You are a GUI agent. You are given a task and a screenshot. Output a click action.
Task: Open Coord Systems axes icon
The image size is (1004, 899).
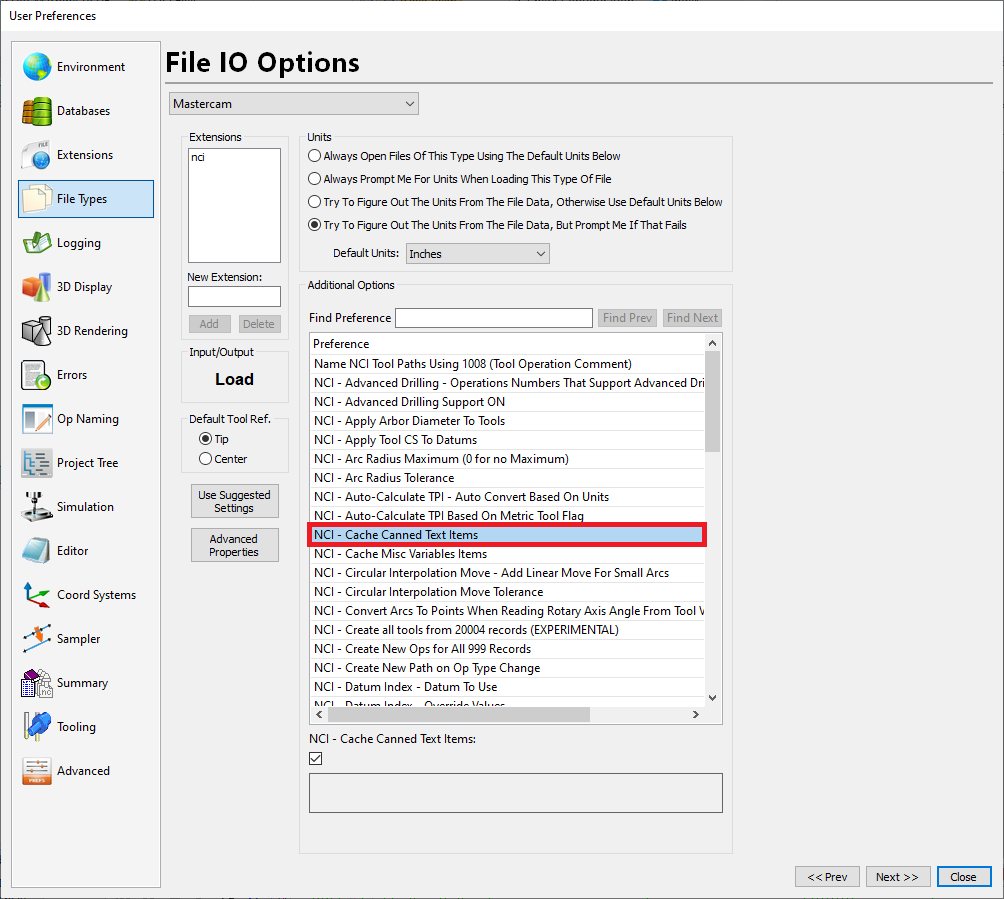click(x=37, y=595)
